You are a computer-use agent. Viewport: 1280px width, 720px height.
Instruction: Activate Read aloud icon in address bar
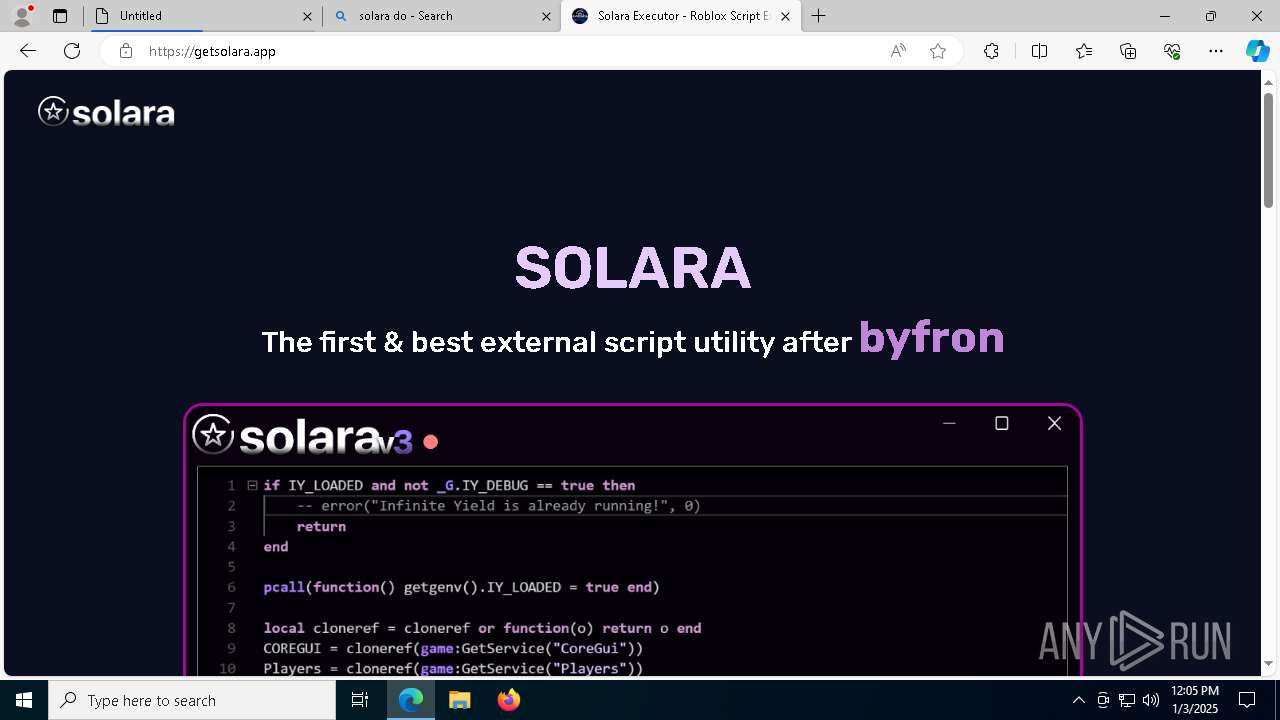point(898,51)
